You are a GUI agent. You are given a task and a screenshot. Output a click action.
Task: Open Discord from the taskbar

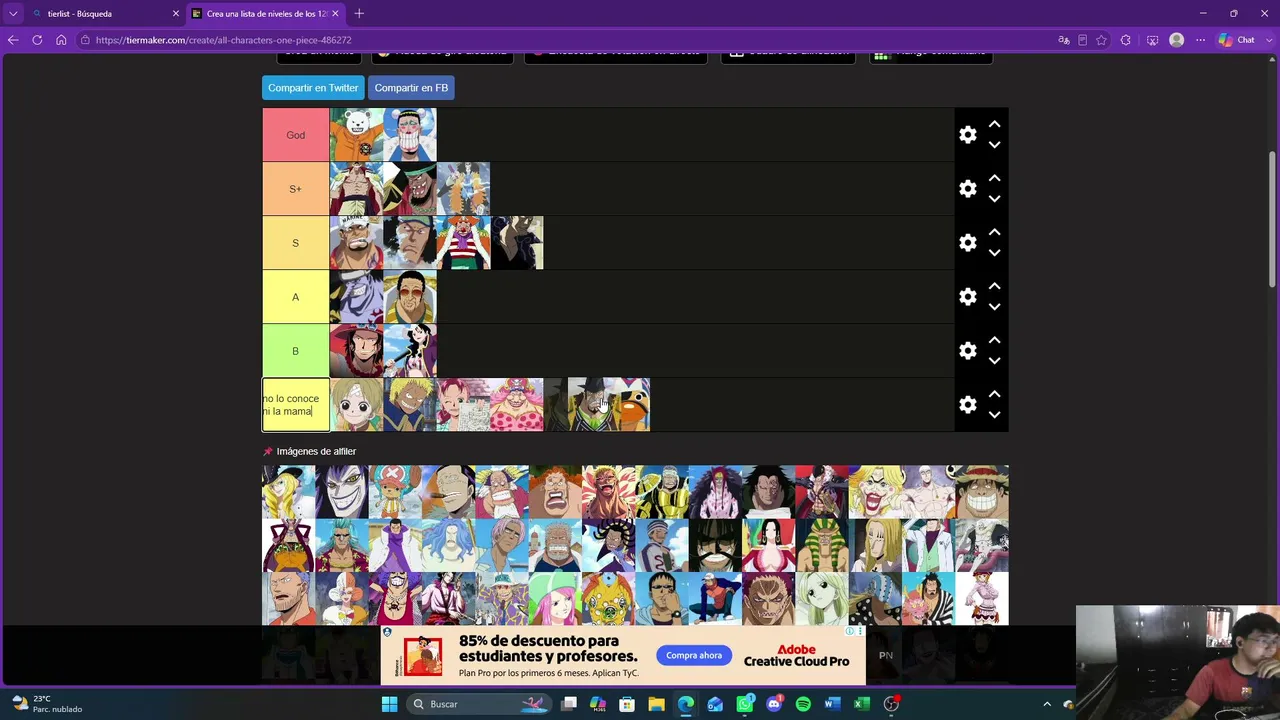(x=773, y=704)
